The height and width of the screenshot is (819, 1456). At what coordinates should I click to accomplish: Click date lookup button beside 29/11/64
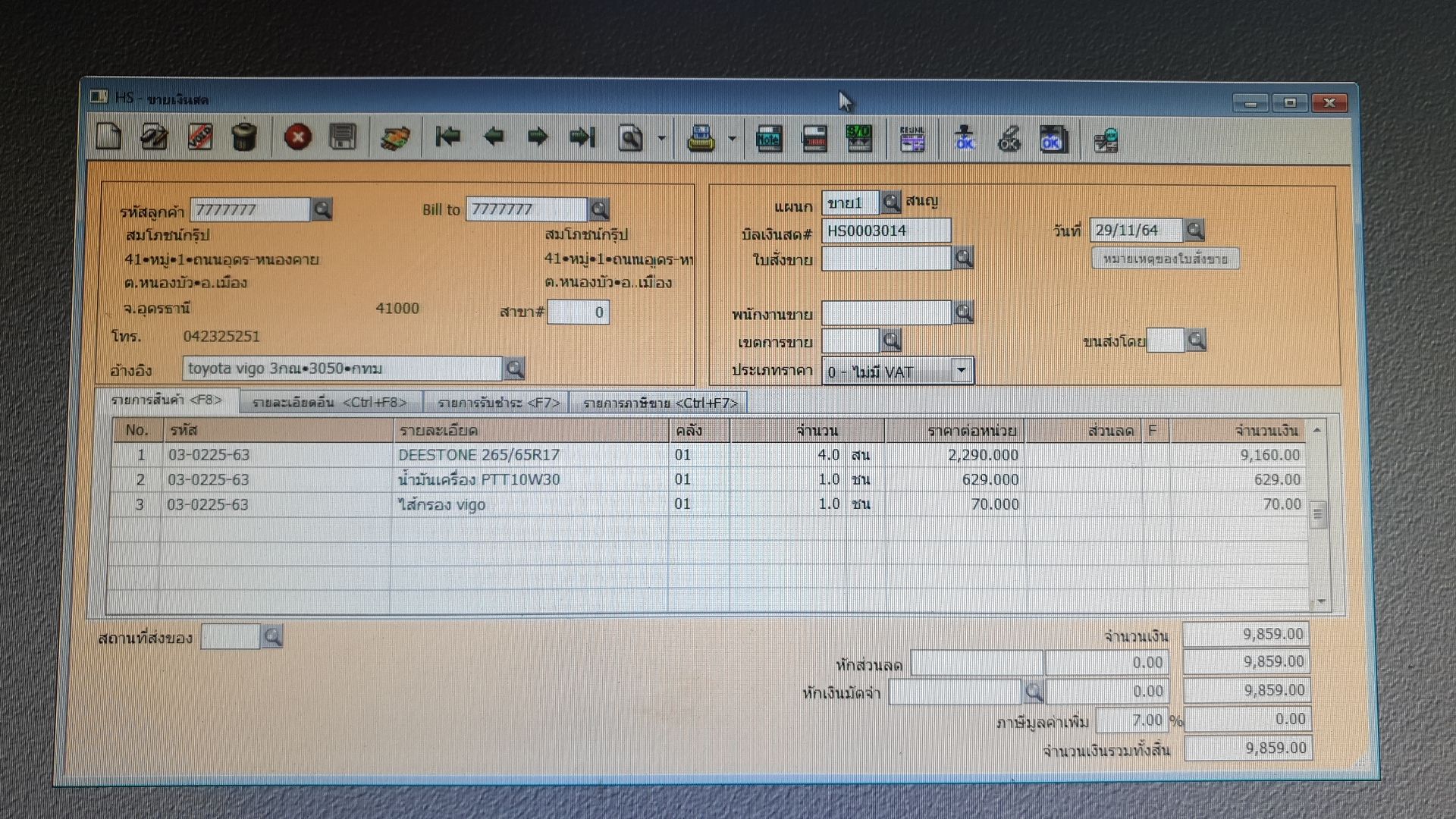[x=1194, y=230]
